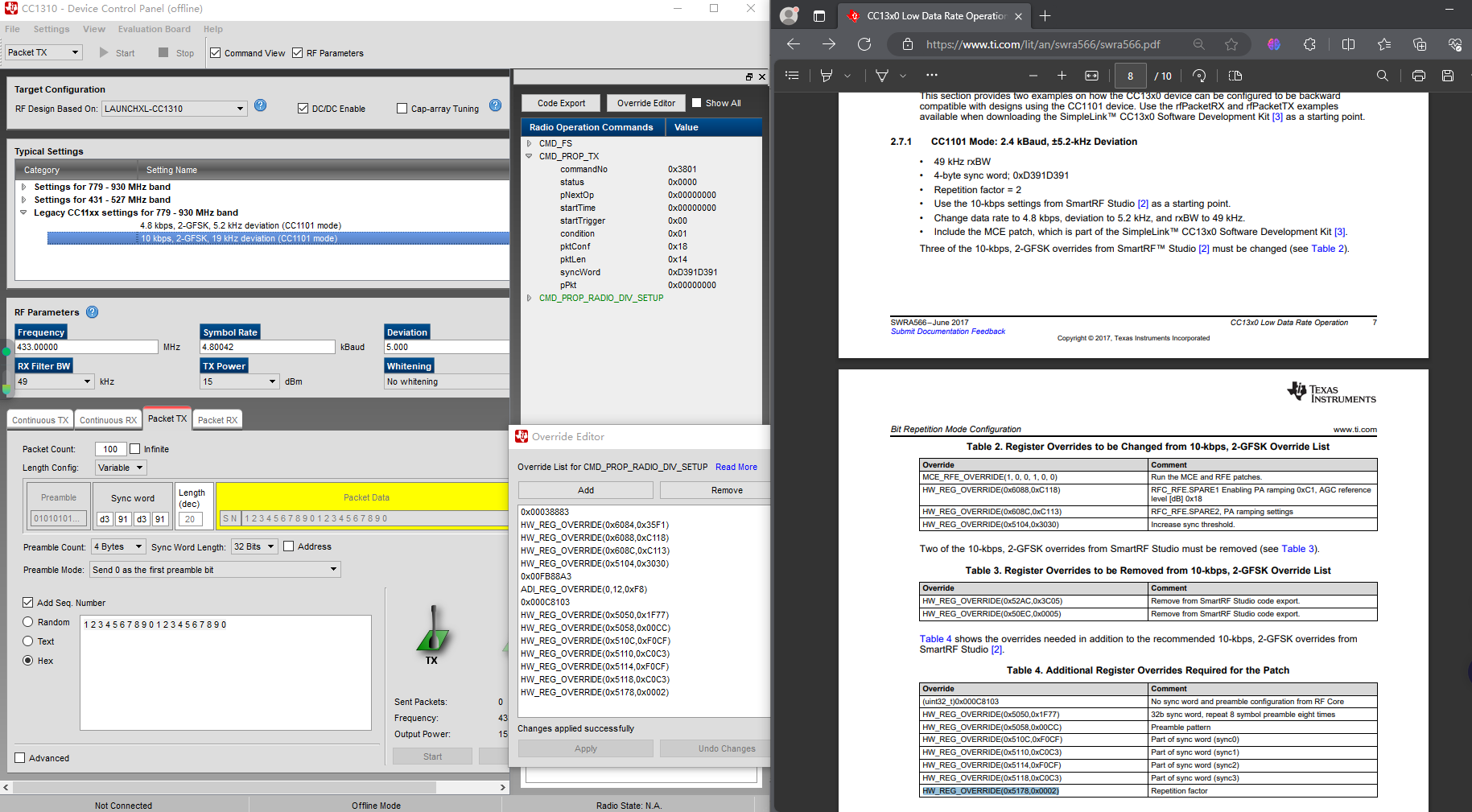This screenshot has width=1472, height=812.
Task: Toggle RF Parameters checkbox
Action: click(x=298, y=53)
